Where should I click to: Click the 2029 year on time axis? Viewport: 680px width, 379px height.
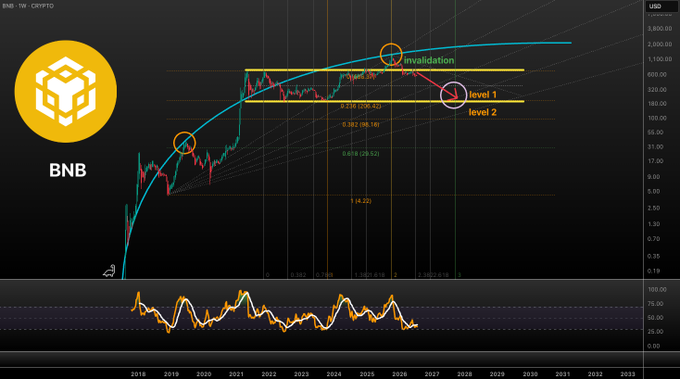(x=497, y=374)
